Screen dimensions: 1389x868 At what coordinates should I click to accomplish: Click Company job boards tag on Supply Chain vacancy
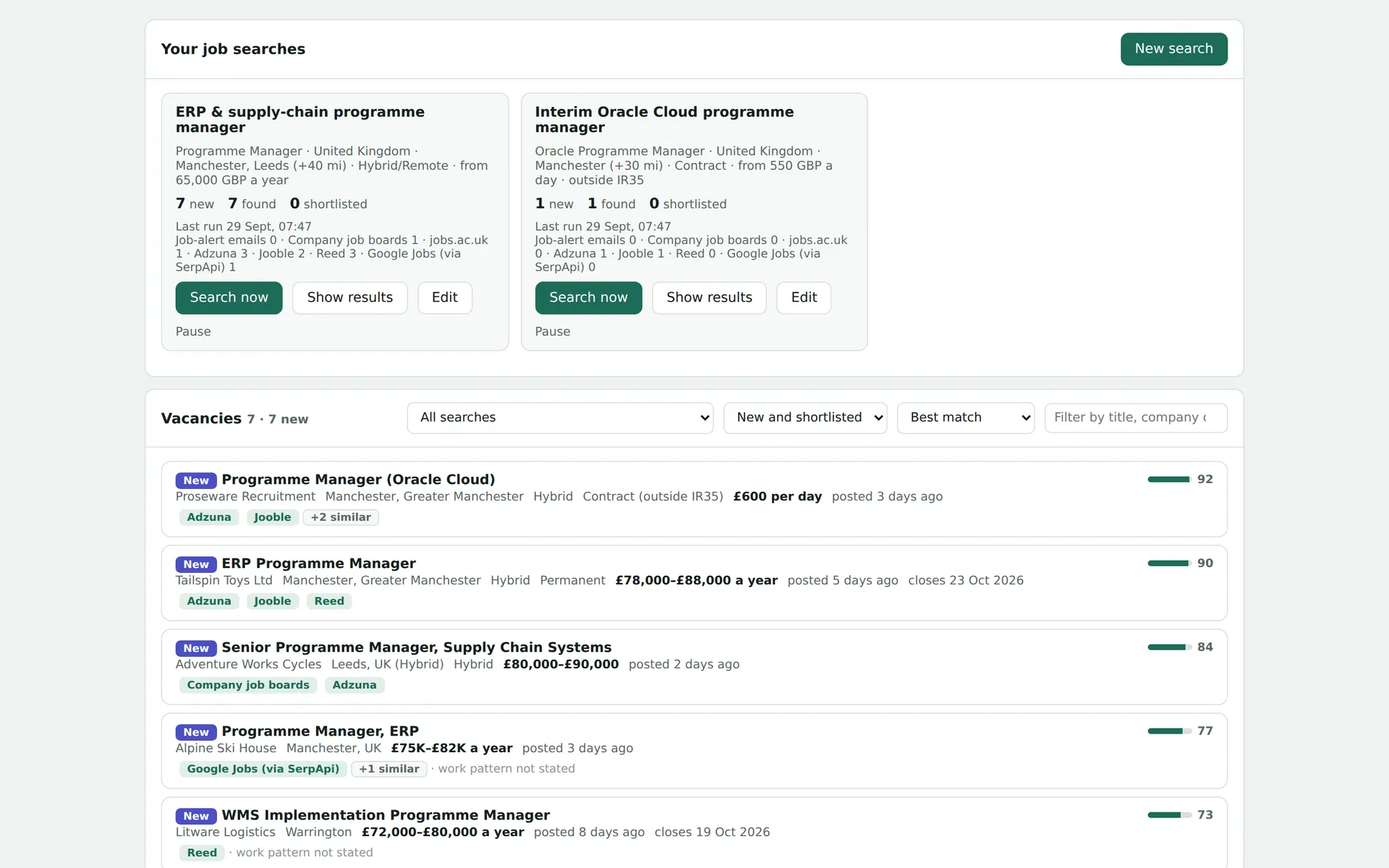248,685
